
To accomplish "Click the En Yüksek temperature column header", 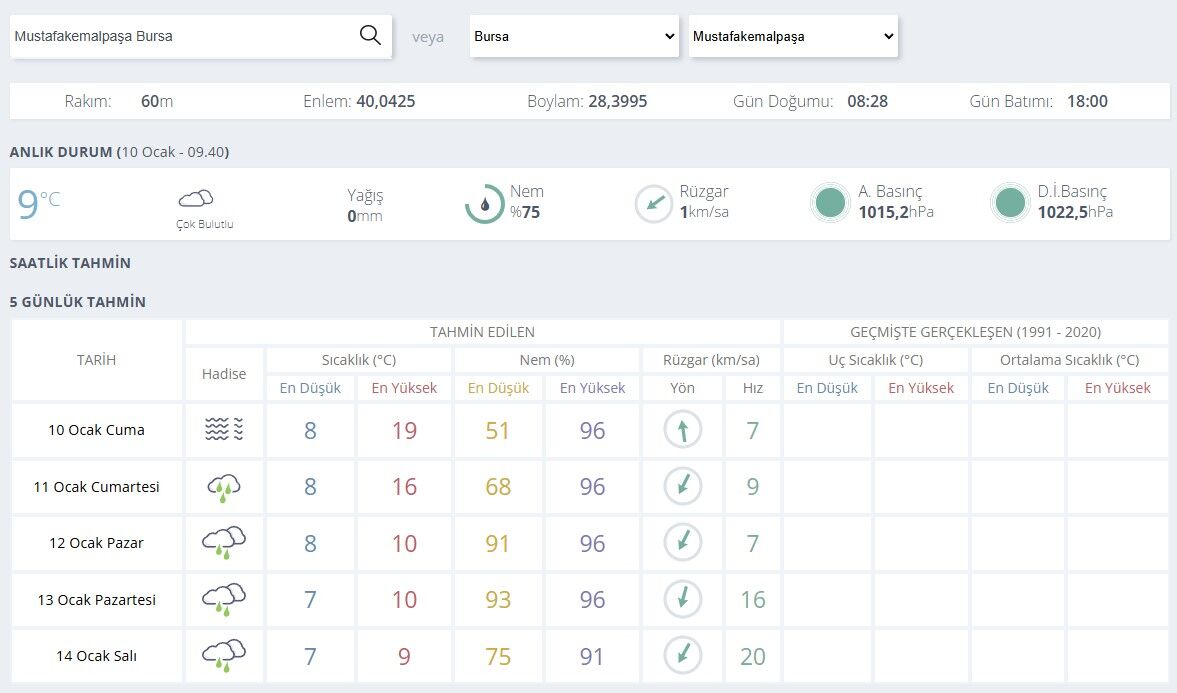I will click(402, 388).
